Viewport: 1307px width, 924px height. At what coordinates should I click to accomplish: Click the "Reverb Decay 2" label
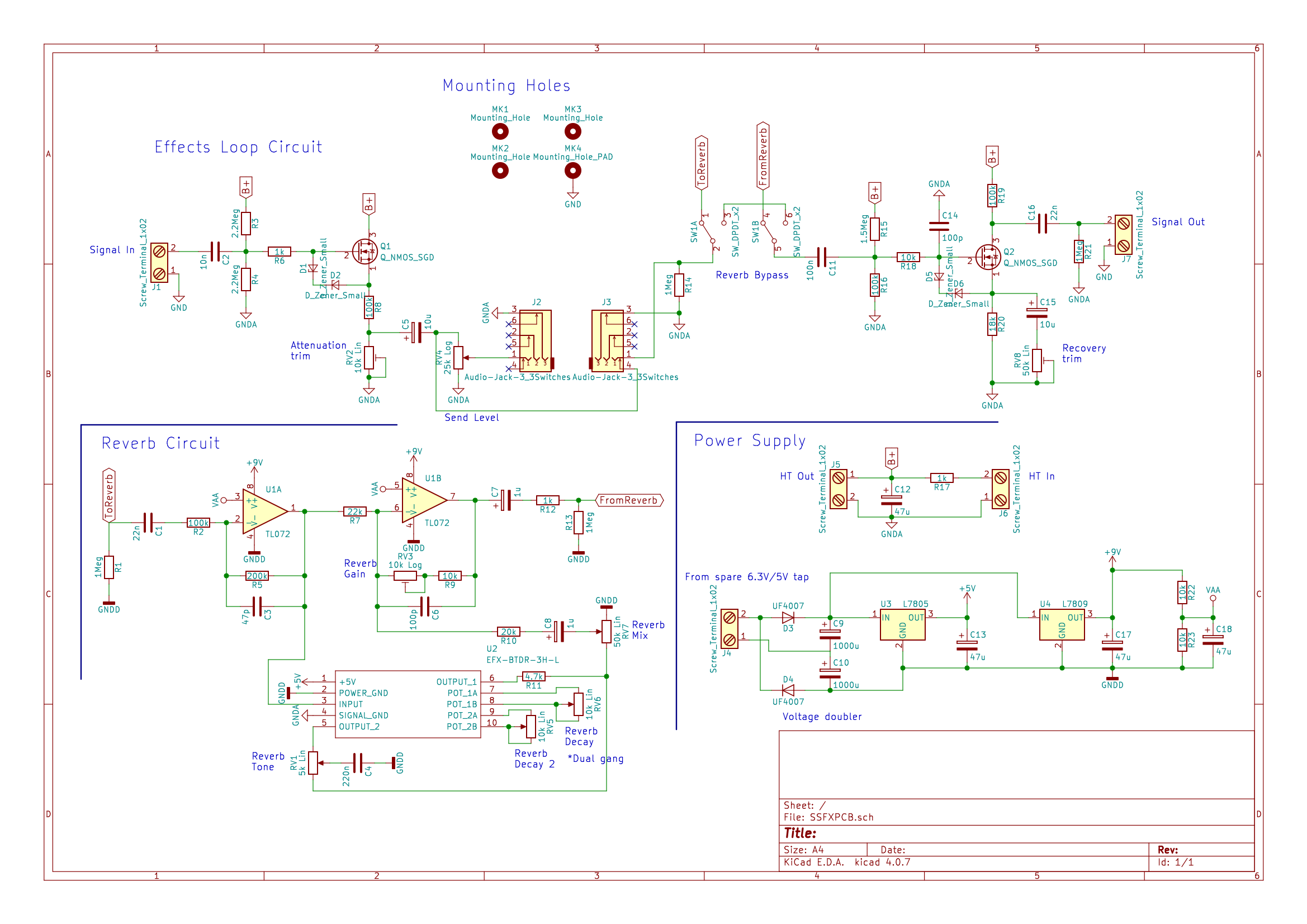click(x=534, y=759)
